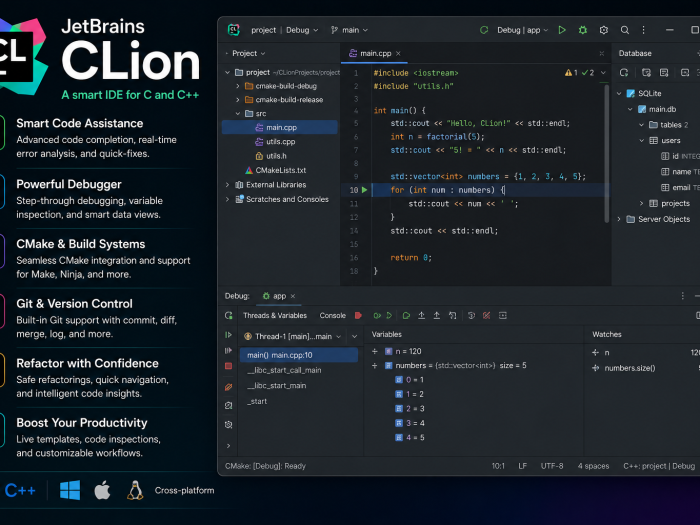Viewport: 700px width, 525px height.
Task: Click the third Database toolbar icon
Action: click(x=664, y=72)
